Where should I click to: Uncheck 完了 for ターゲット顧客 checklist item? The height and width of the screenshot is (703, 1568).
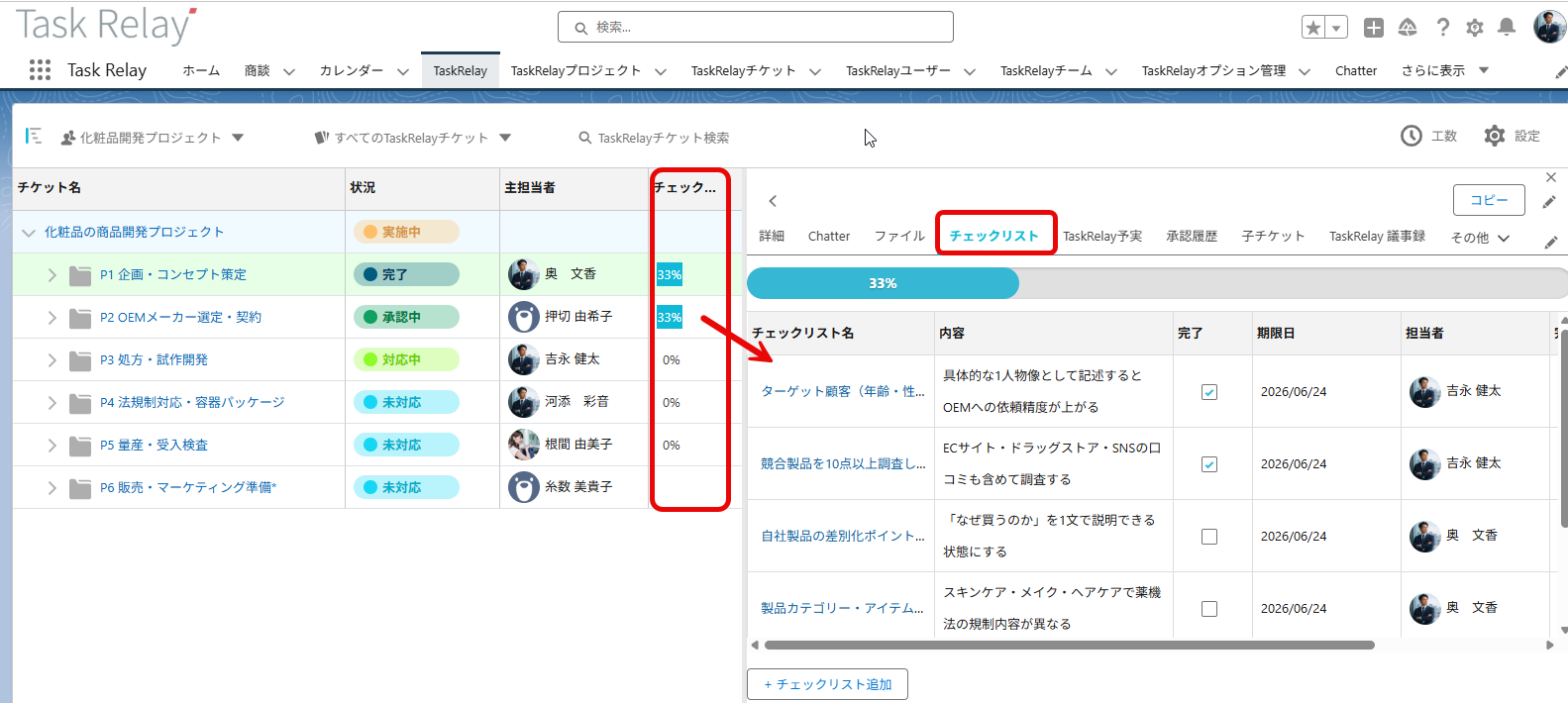click(1209, 392)
